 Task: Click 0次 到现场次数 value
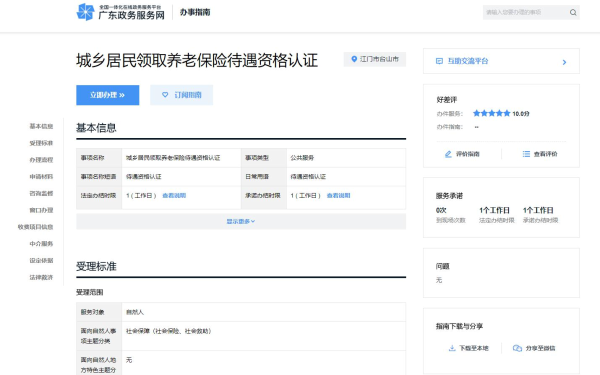coord(441,210)
